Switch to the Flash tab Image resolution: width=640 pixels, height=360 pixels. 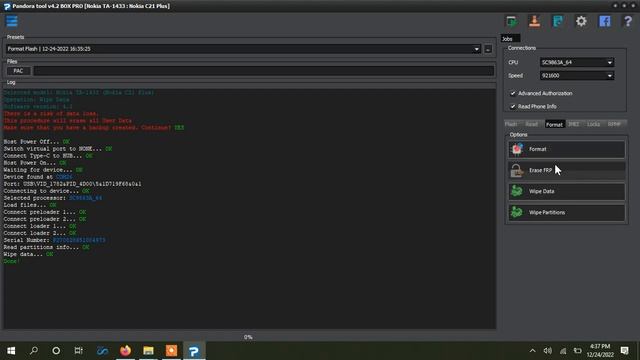click(511, 124)
